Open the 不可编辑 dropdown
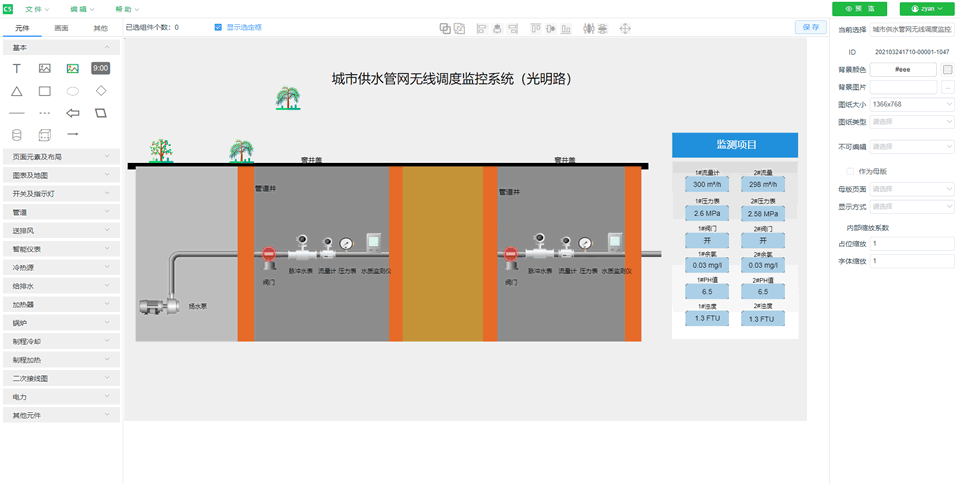Image resolution: width=960 pixels, height=484 pixels. click(912, 147)
